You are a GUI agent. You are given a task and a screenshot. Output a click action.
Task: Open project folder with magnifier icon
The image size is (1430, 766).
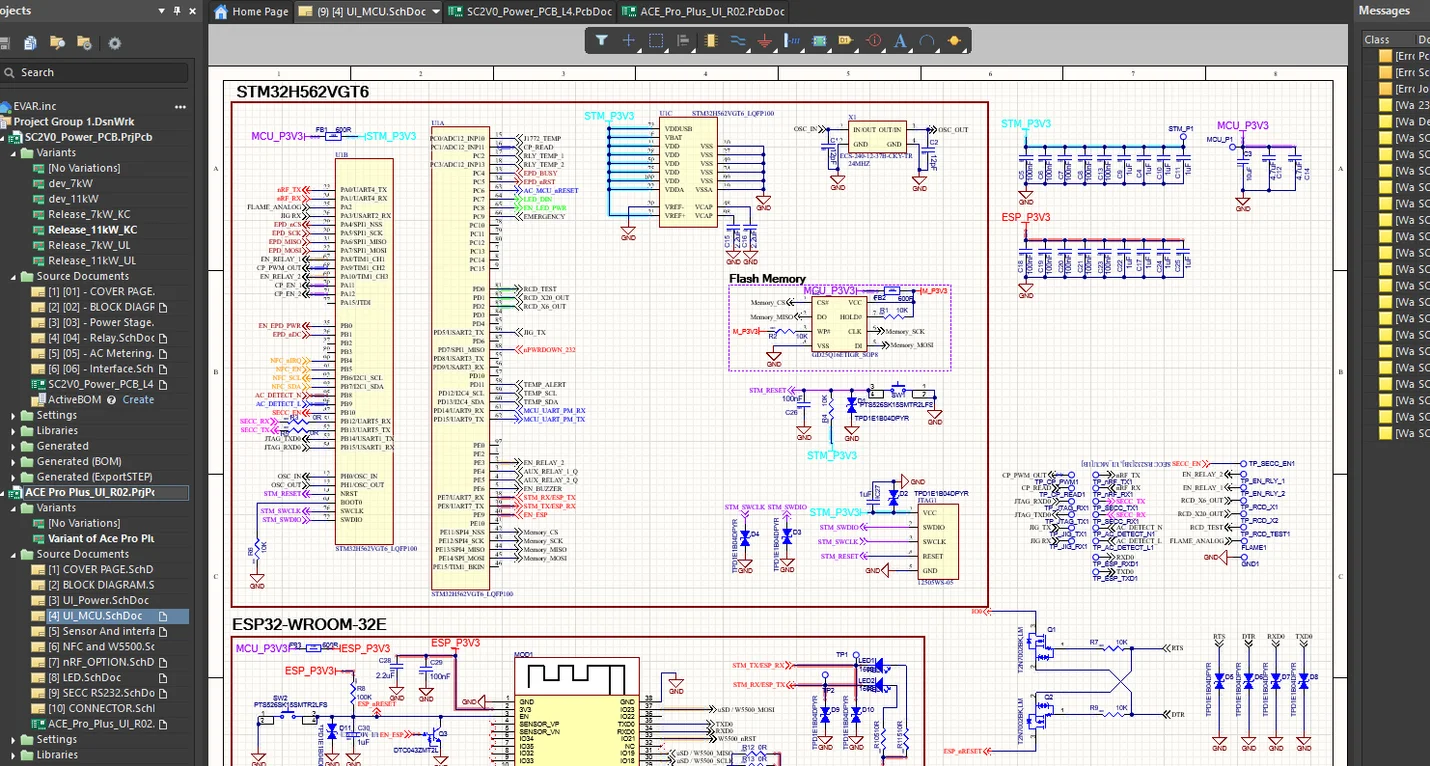pos(58,43)
